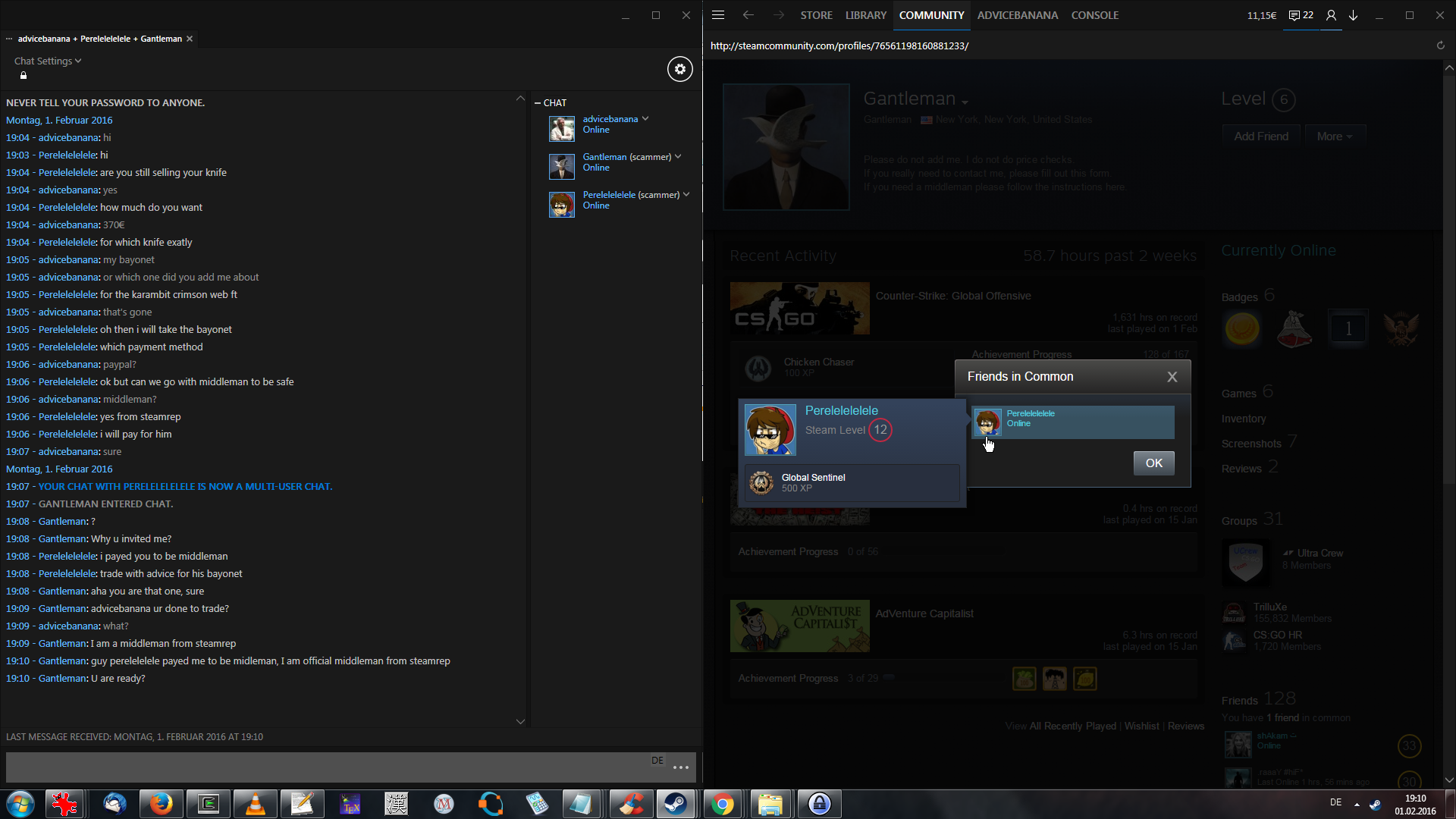This screenshot has height=819, width=1456.
Task: Open the downloads arrow icon
Action: coord(1353,15)
